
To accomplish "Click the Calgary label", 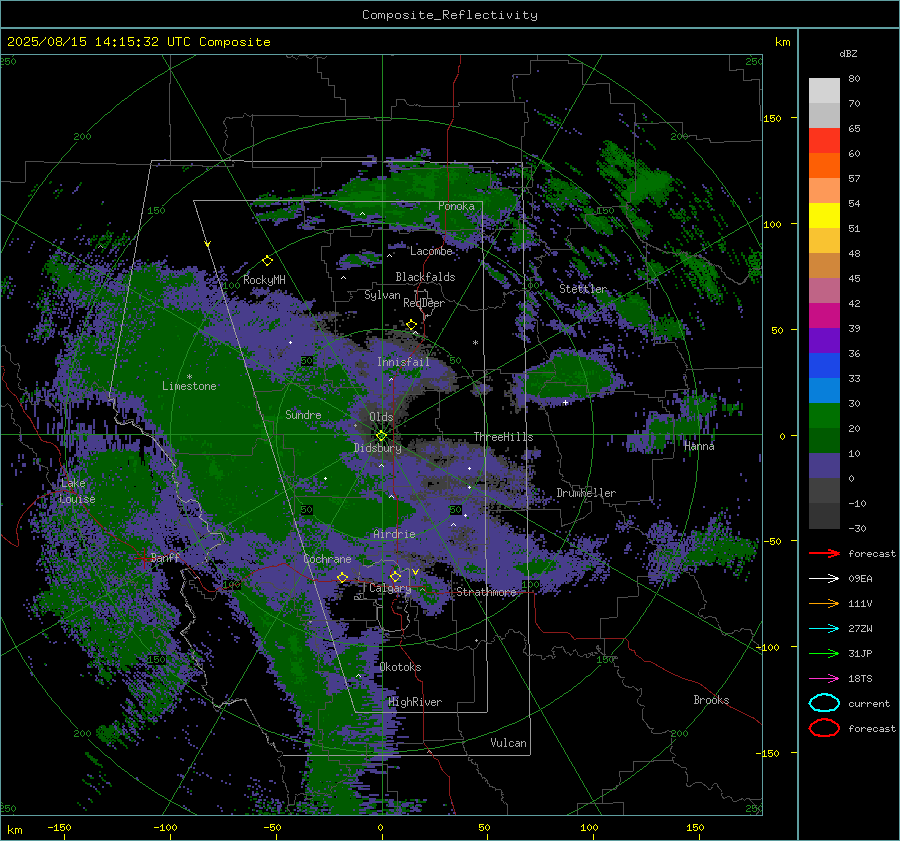I will click(390, 588).
